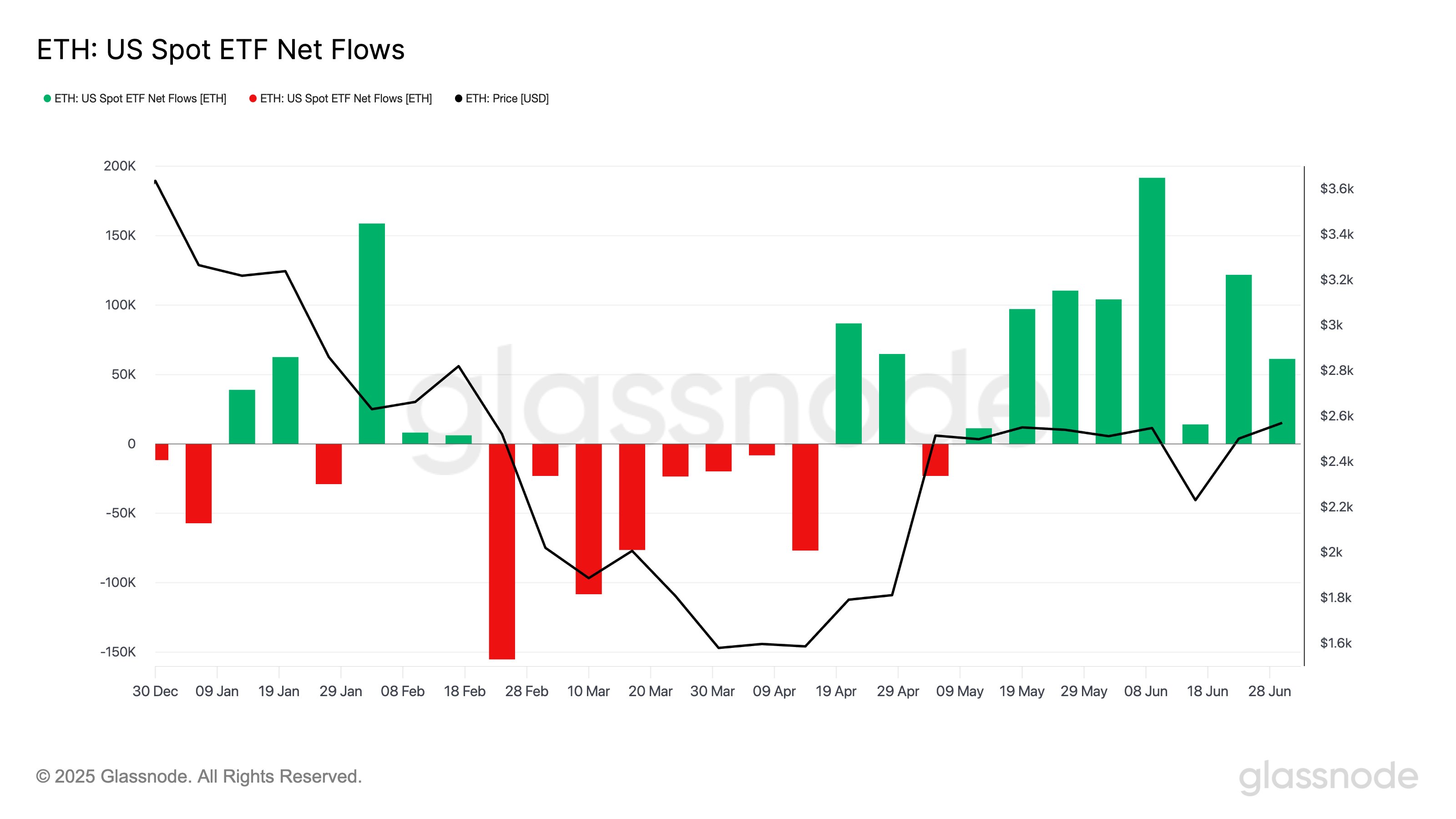Click the 200K left axis label
Image resolution: width=1456 pixels, height=819 pixels.
[x=119, y=166]
